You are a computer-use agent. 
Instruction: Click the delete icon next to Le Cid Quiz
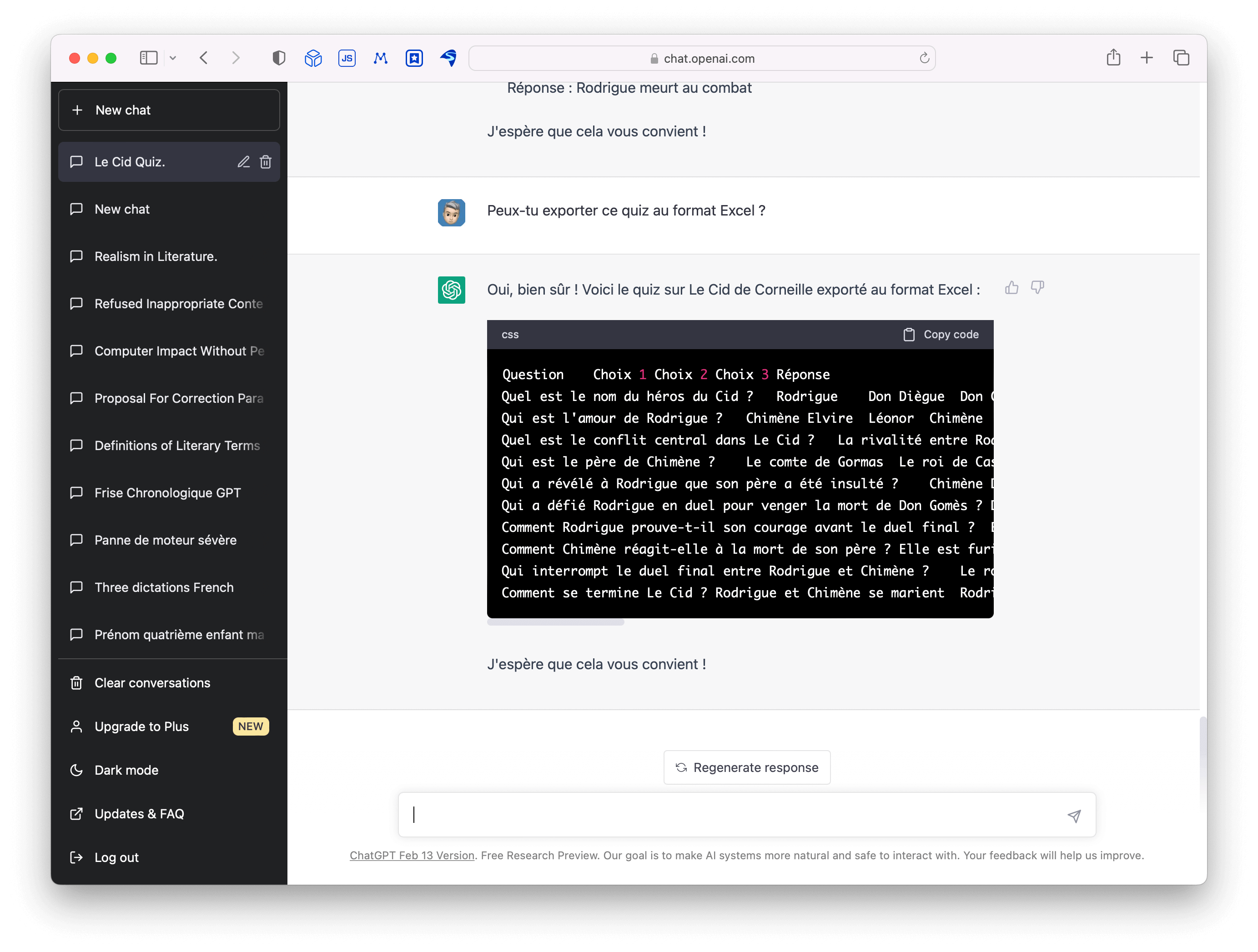(265, 161)
